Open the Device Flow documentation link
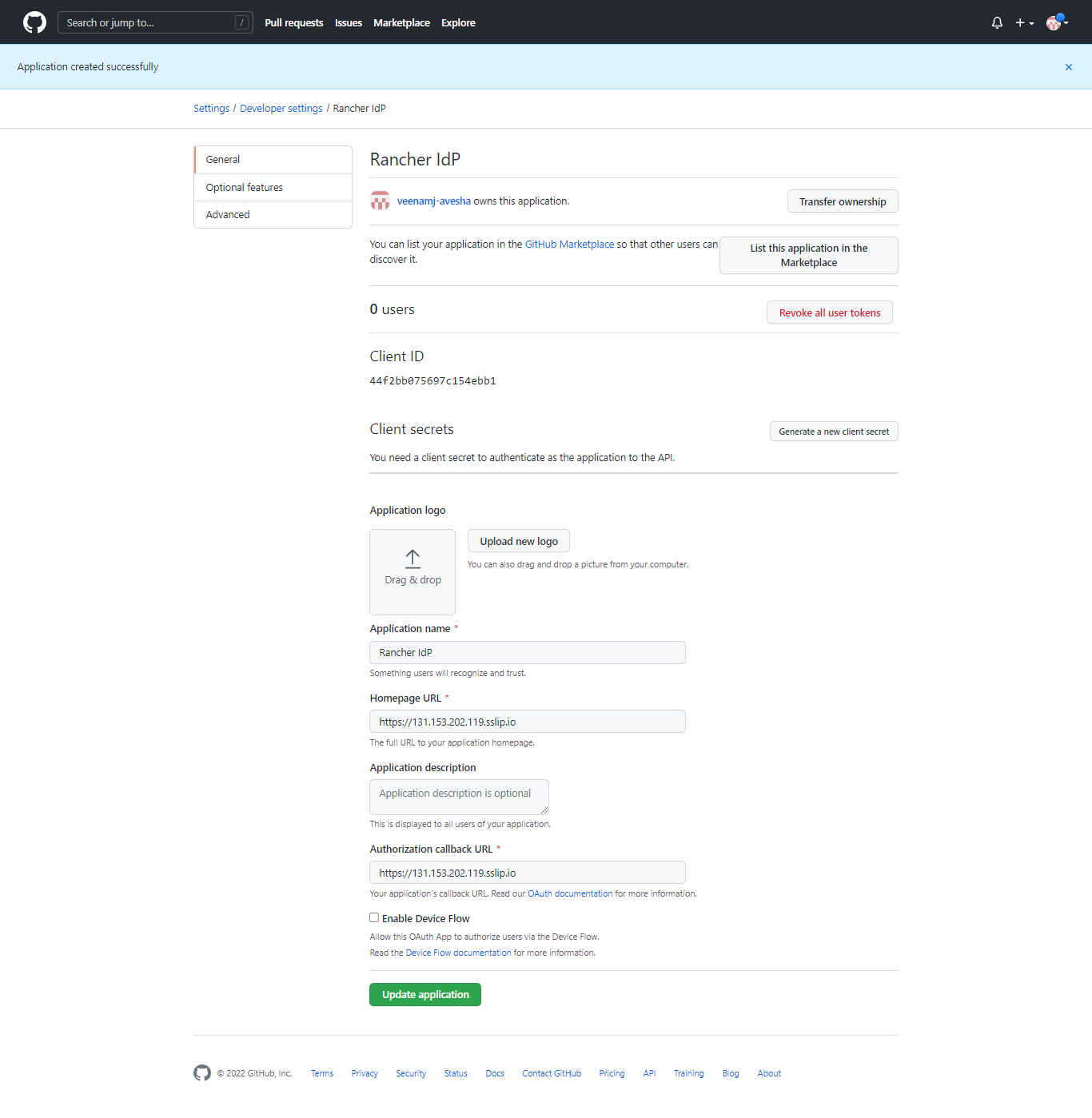This screenshot has height=1118, width=1092. point(458,953)
